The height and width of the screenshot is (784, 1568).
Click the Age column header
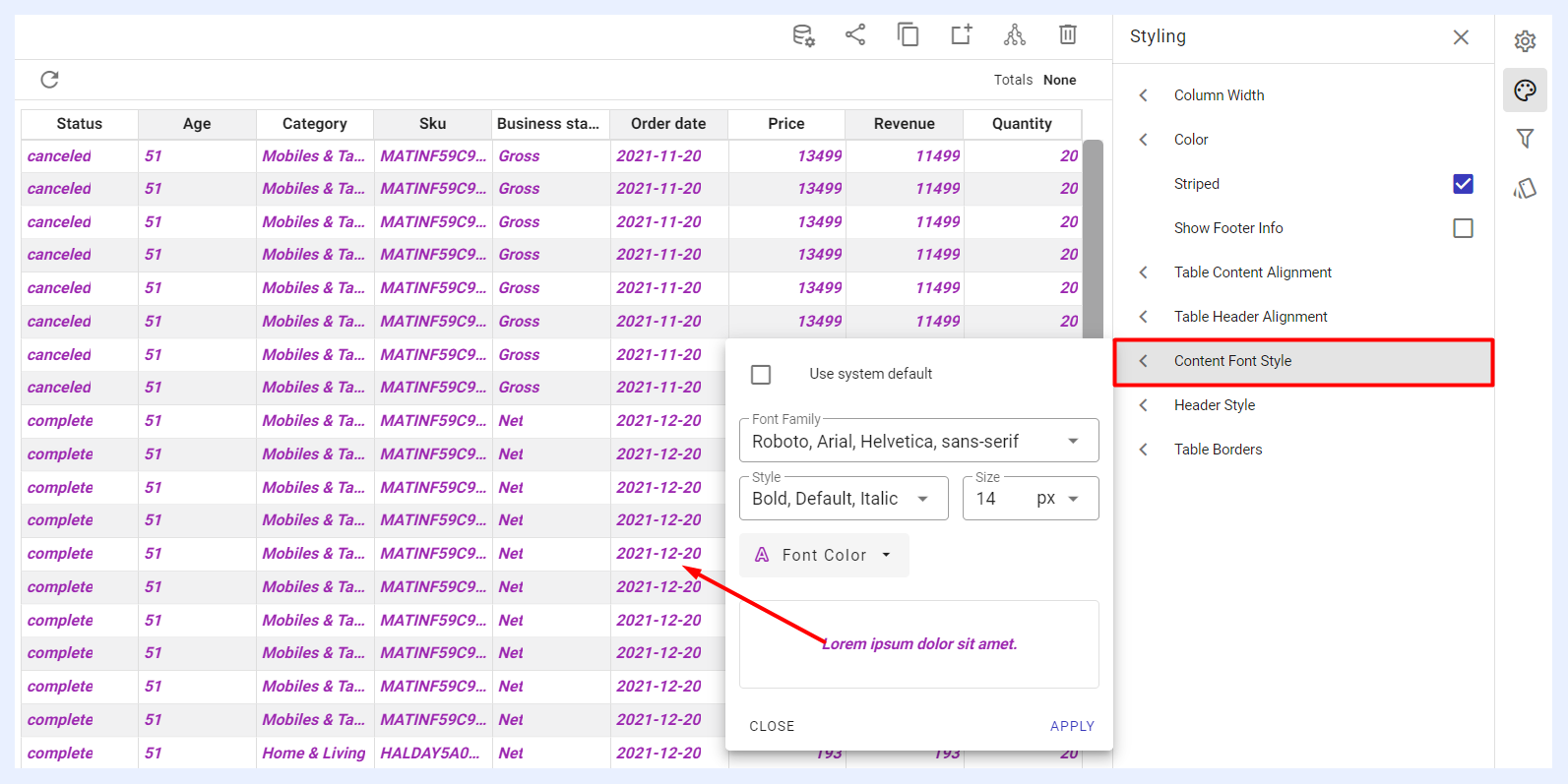tap(197, 124)
